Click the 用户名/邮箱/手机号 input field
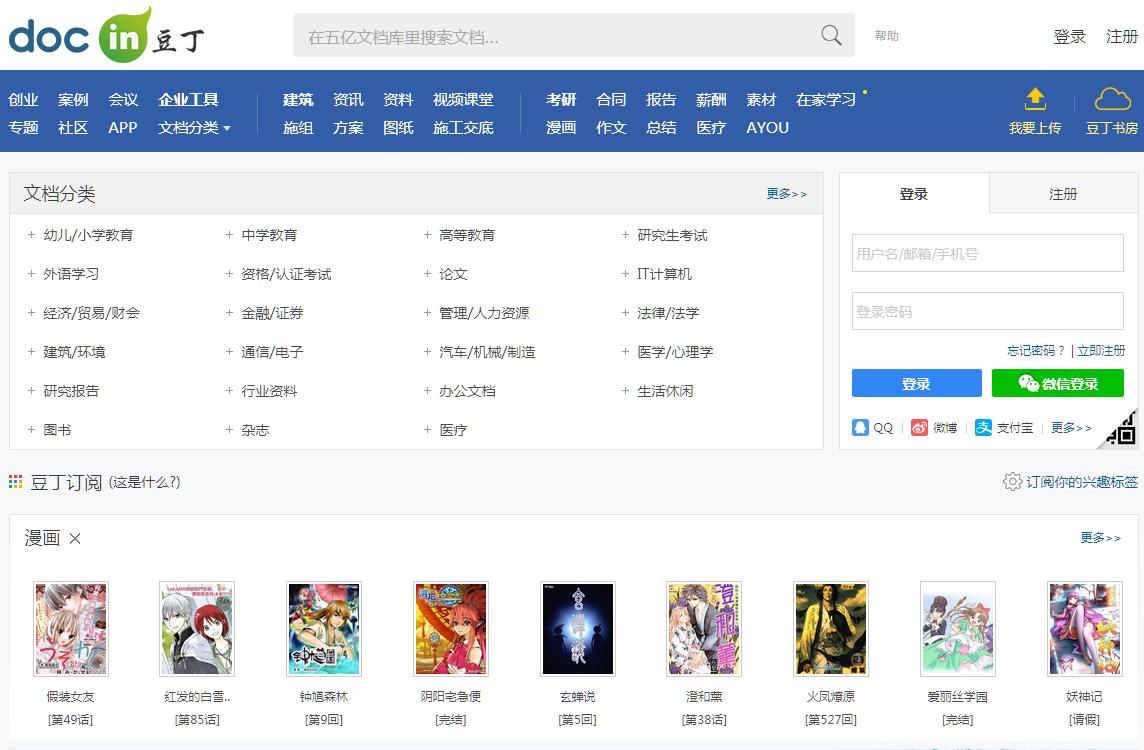Image resolution: width=1144 pixels, height=750 pixels. [987, 254]
